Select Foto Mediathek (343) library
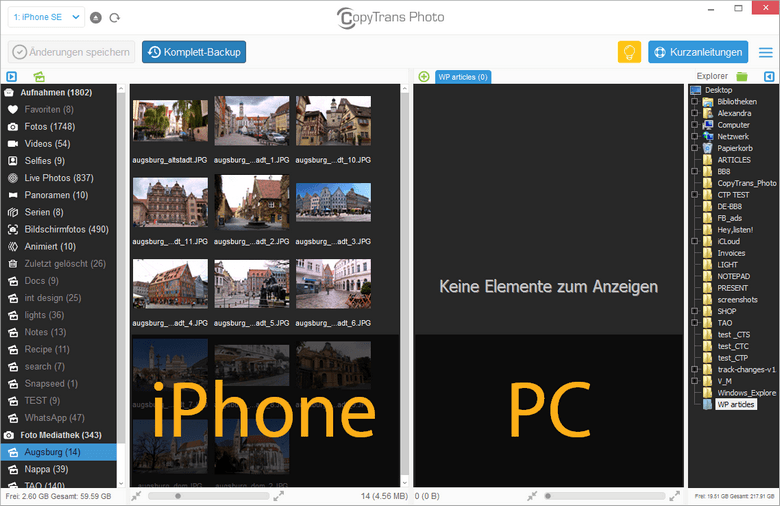This screenshot has width=780, height=506. [x=59, y=435]
